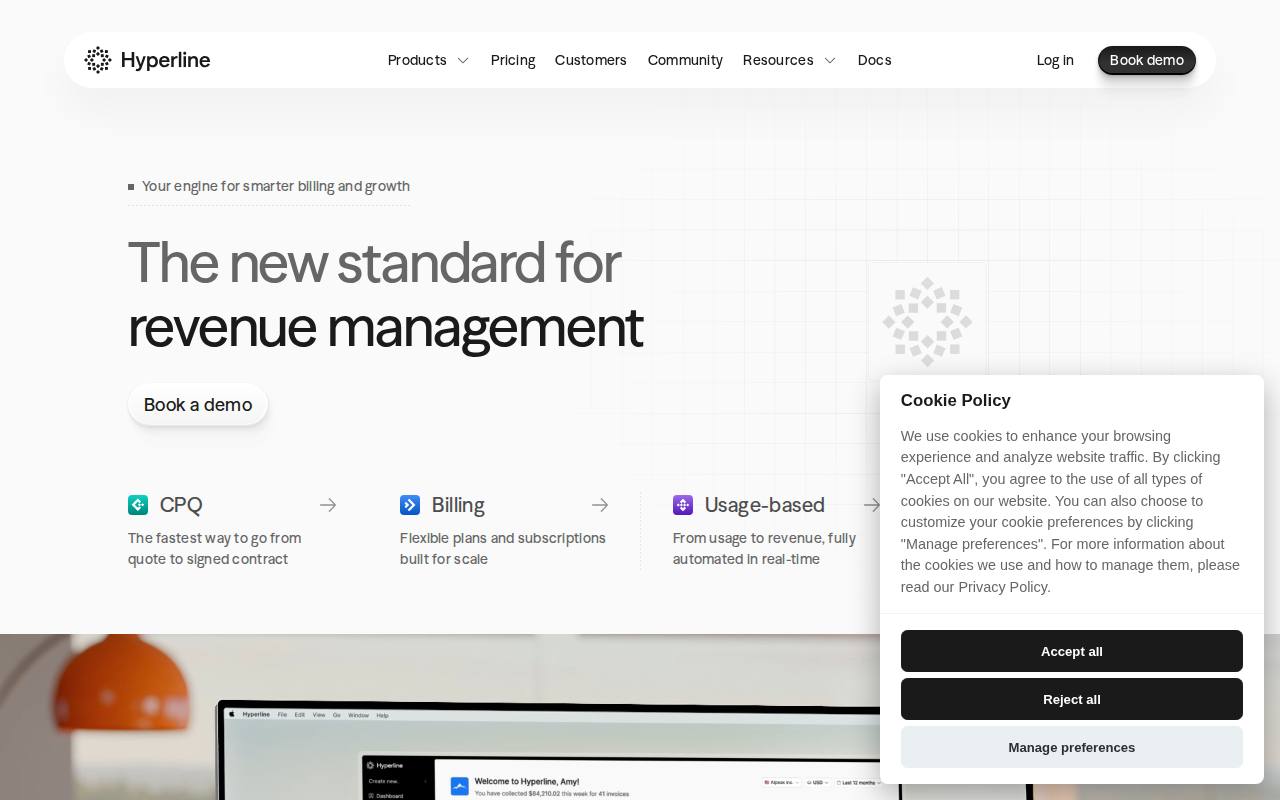Open the Docs link
The width and height of the screenshot is (1280, 800).
874,60
